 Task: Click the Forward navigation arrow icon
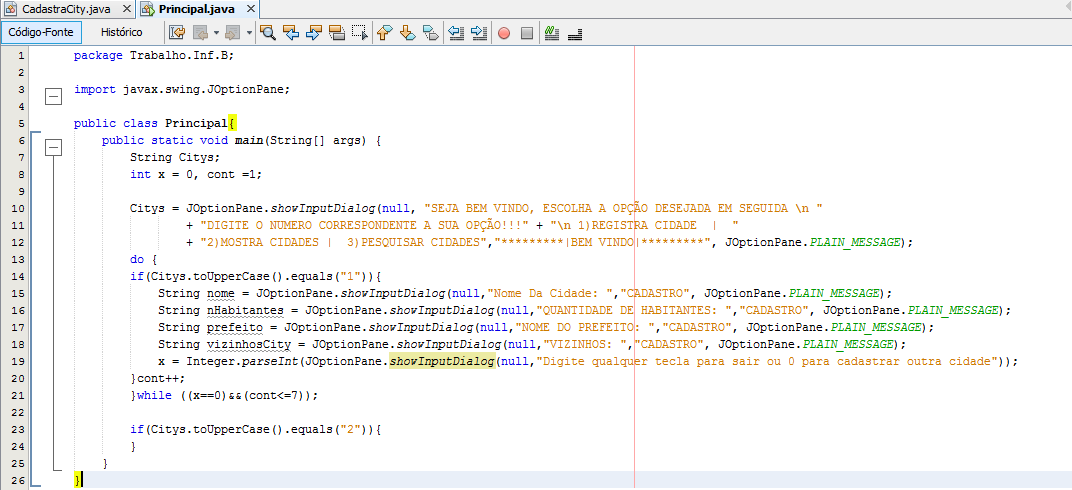coord(233,32)
